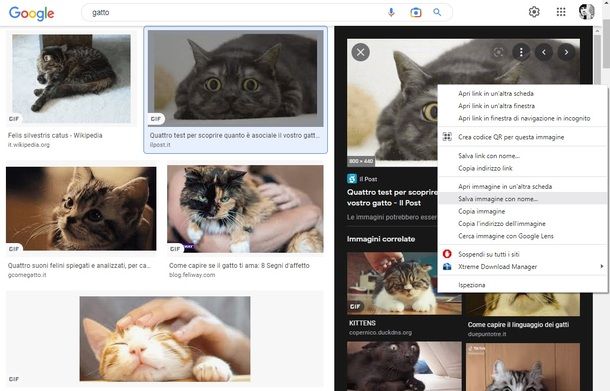The image size is (610, 391).
Task: Open the selected grey cat Il Post thumbnail
Action: coord(236,79)
